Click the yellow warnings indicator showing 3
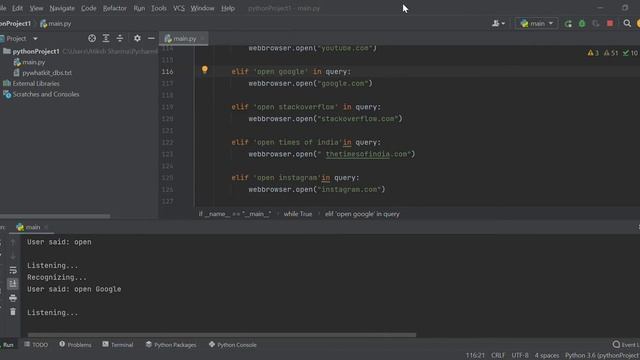This screenshot has height=360, width=640. [x=593, y=53]
